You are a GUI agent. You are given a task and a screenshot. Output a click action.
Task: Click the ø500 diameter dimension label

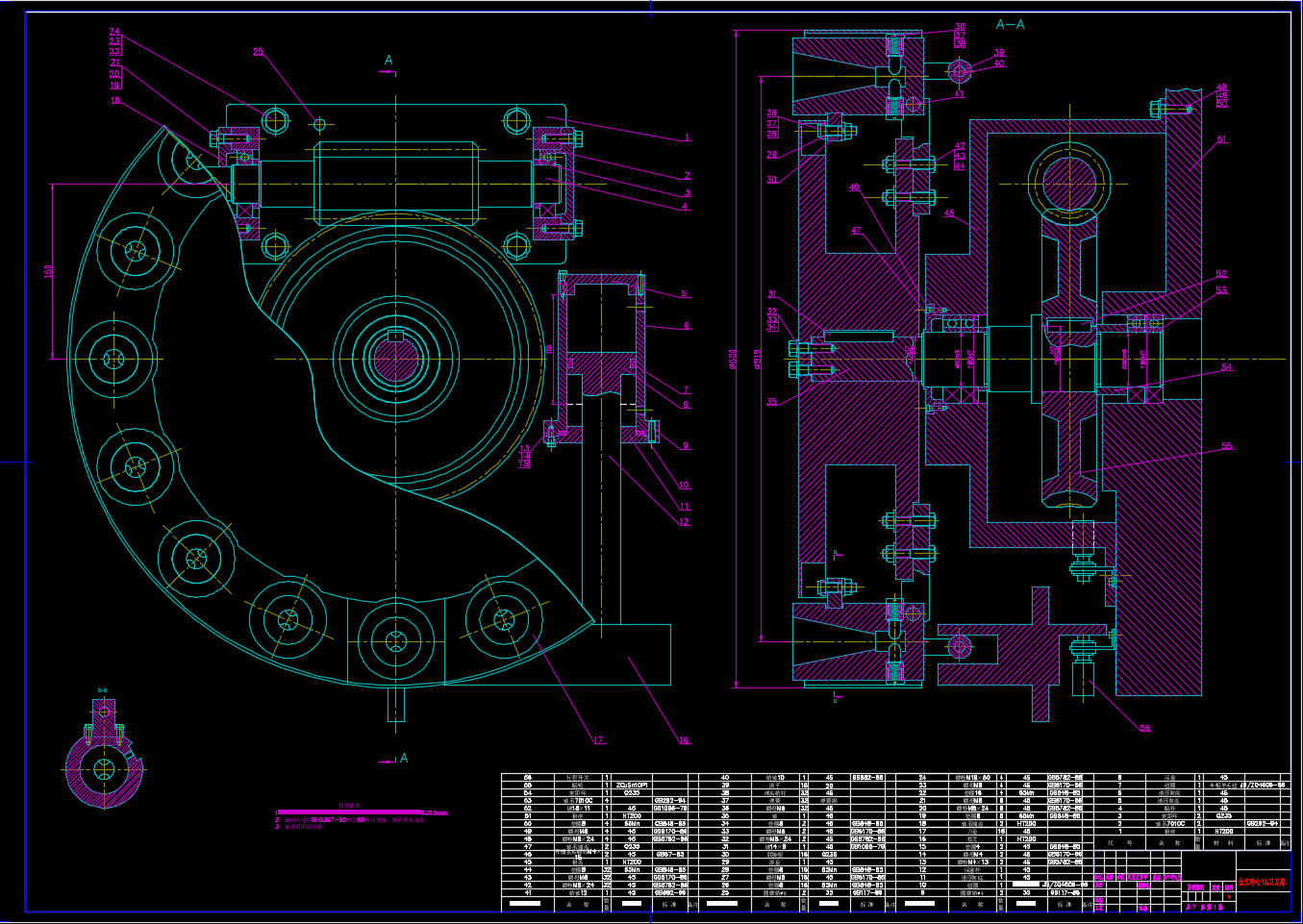734,359
